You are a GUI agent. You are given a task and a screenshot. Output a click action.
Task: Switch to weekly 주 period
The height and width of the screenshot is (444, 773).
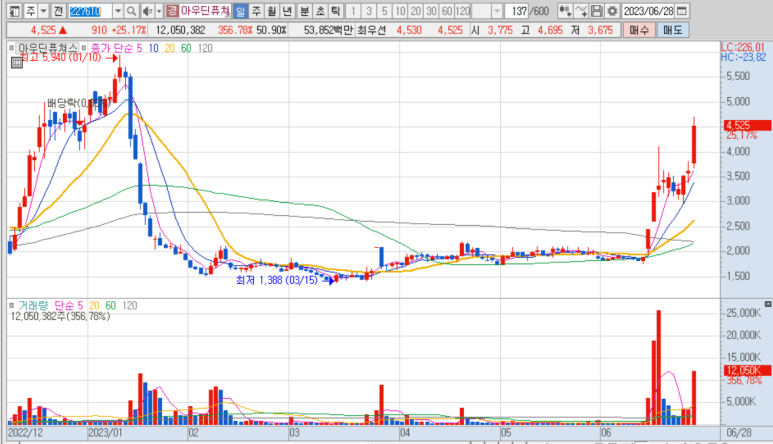coord(256,11)
